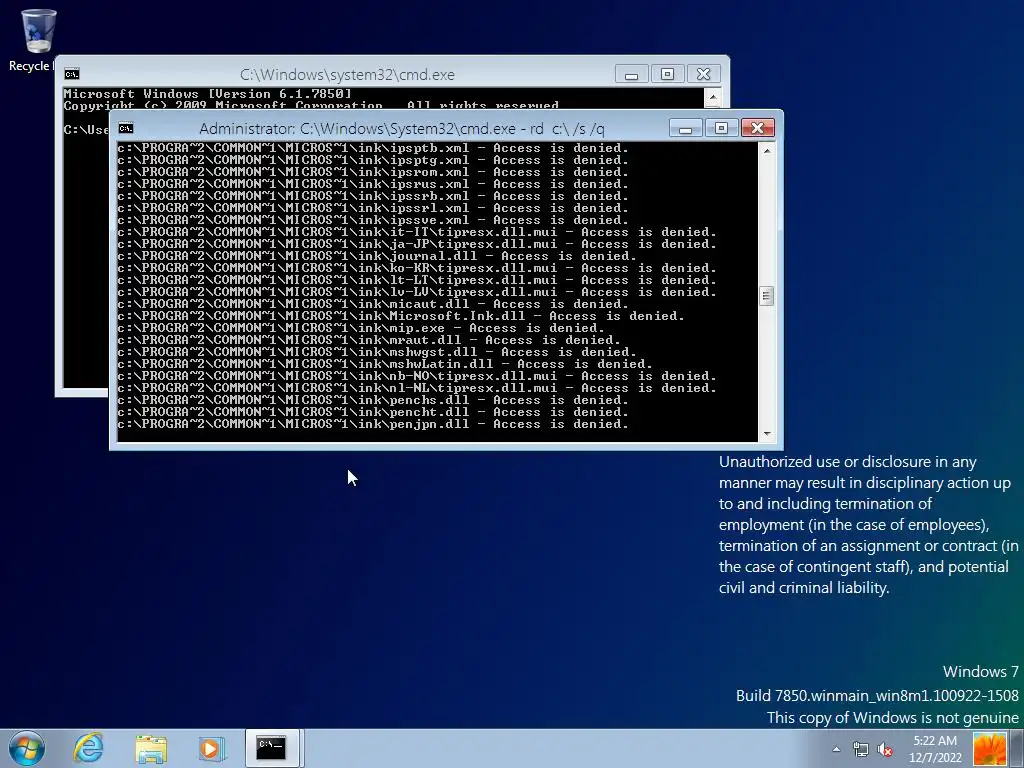This screenshot has height=768, width=1024.
Task: Click the muted volume tray icon
Action: coord(886,749)
